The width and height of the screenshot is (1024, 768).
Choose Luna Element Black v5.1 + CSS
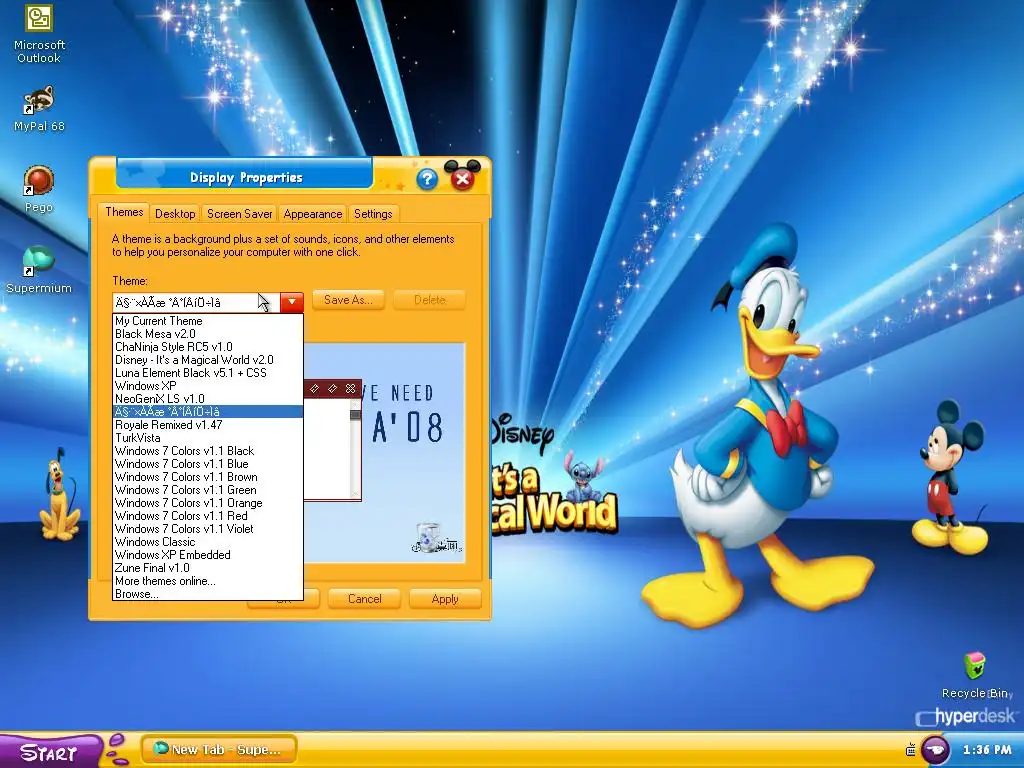(208, 373)
